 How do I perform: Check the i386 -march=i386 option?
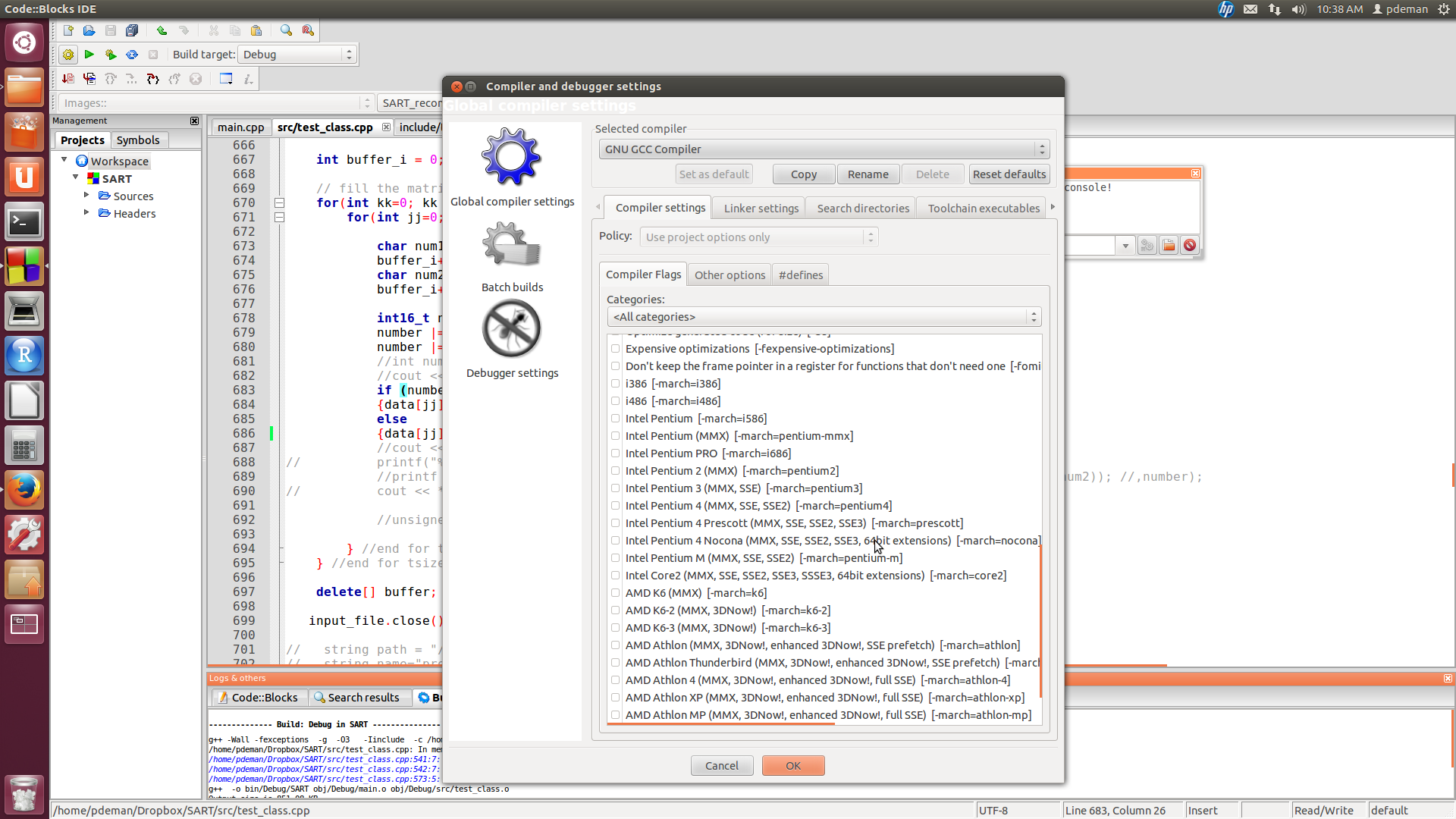pos(616,384)
